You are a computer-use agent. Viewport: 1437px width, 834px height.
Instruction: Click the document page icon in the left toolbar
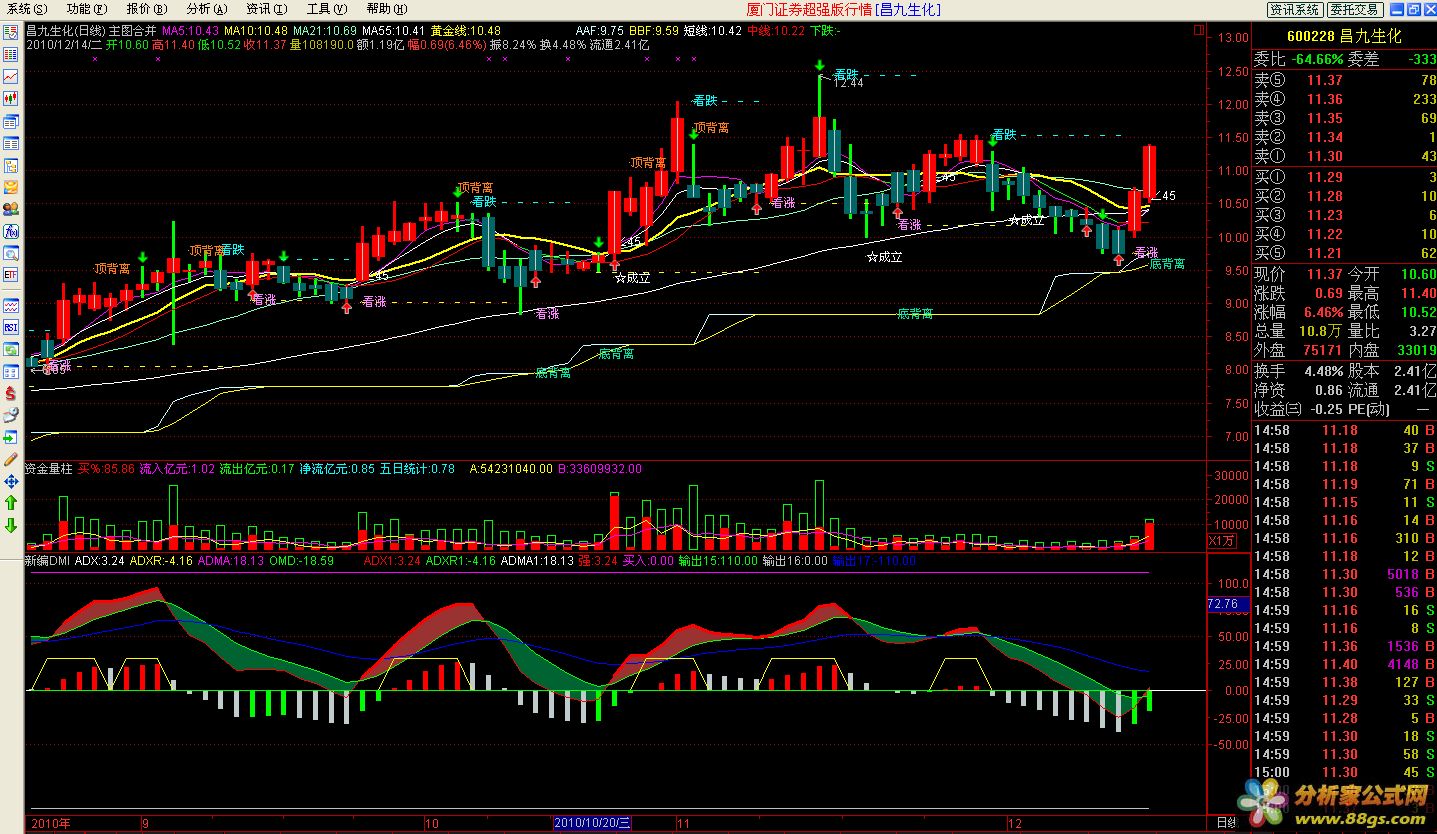11,166
